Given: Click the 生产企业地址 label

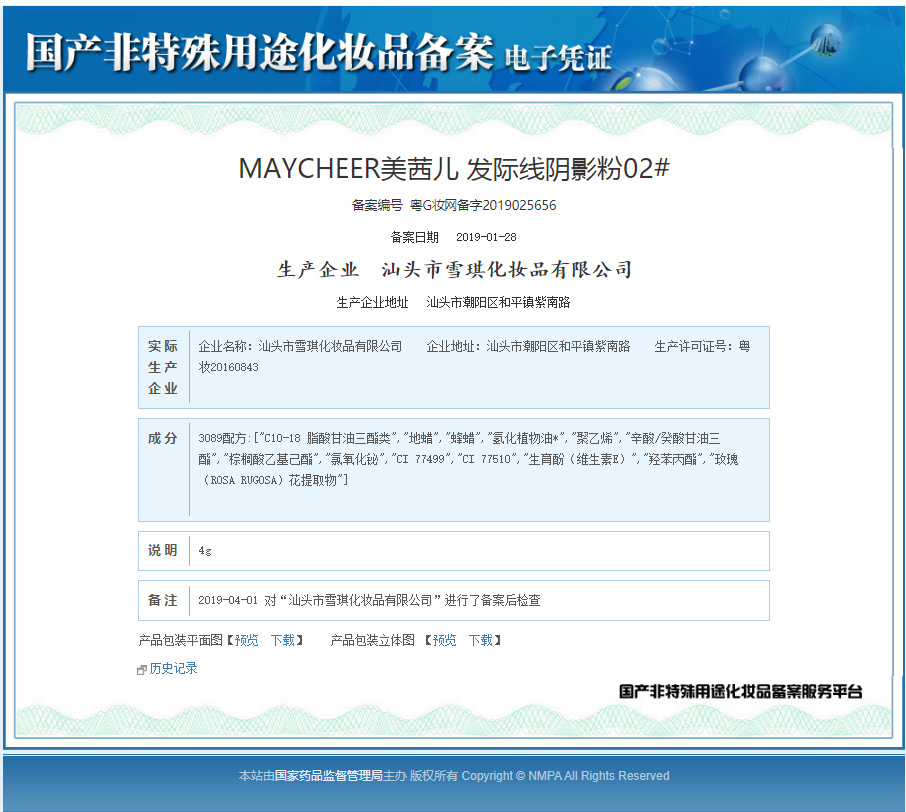Looking at the screenshot, I should click(372, 302).
